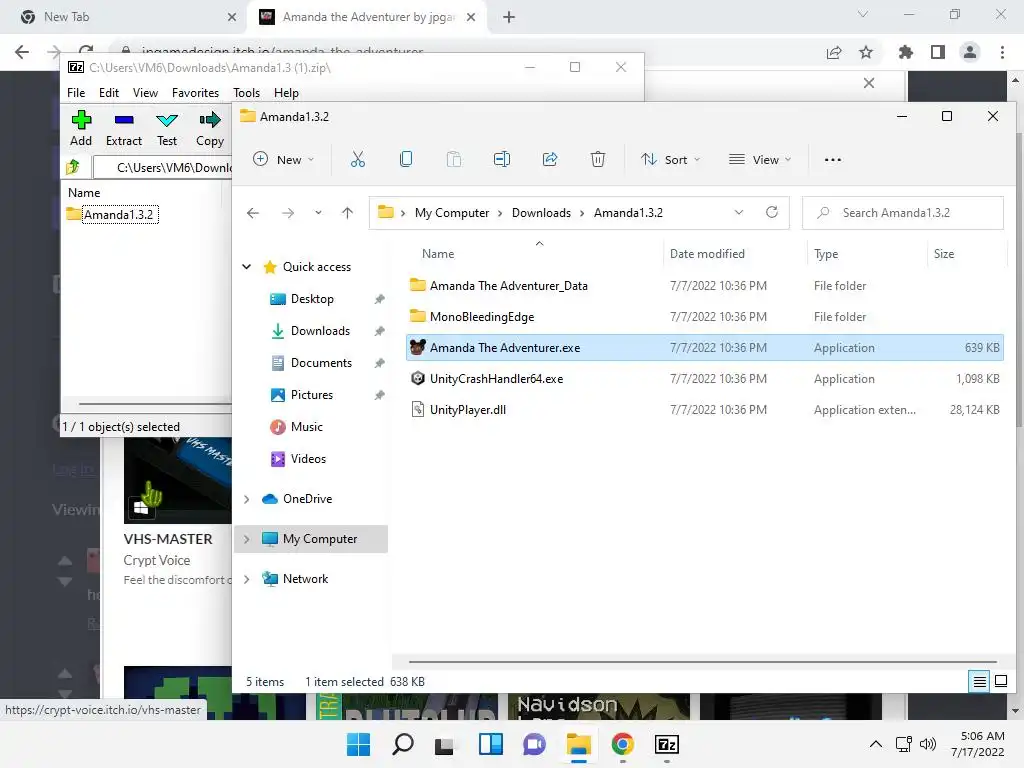Expand the address bar history dropdown
The width and height of the screenshot is (1024, 768).
point(739,212)
